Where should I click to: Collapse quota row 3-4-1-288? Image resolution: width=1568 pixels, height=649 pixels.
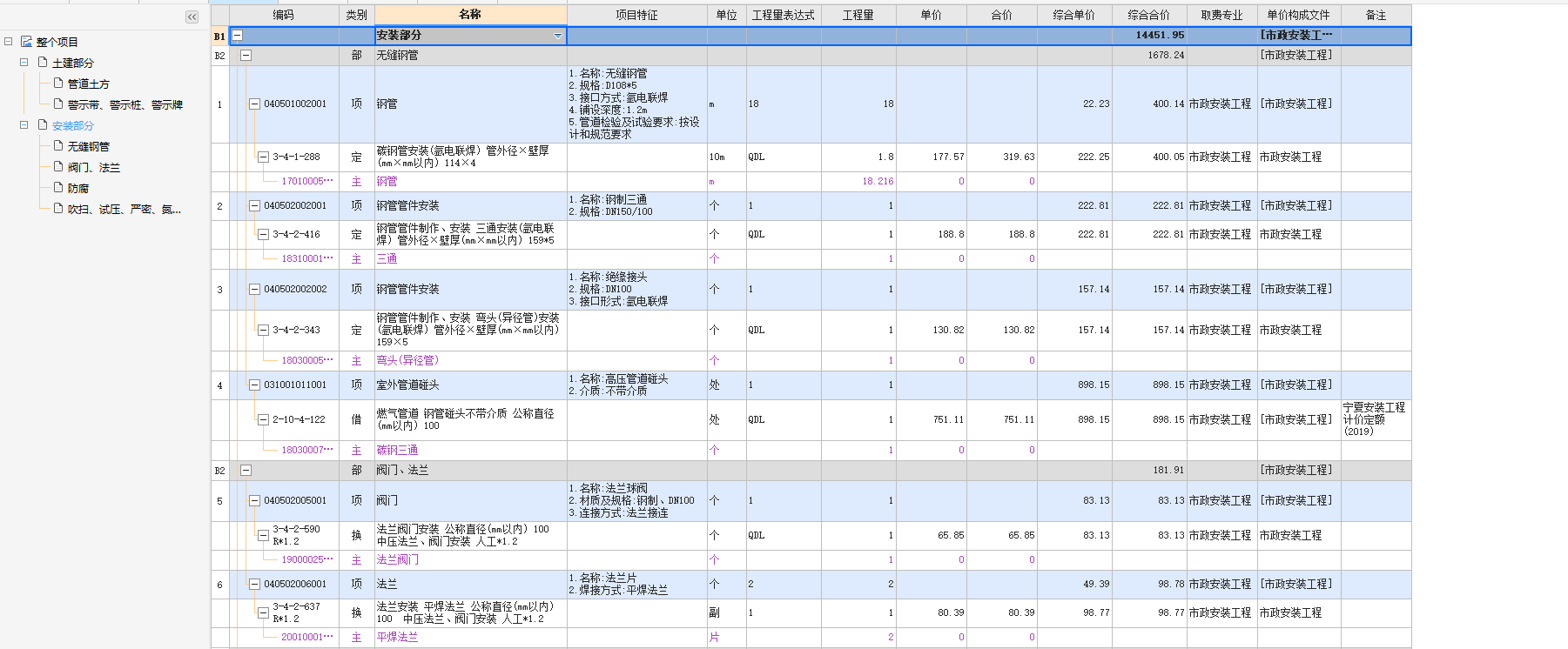(x=263, y=157)
